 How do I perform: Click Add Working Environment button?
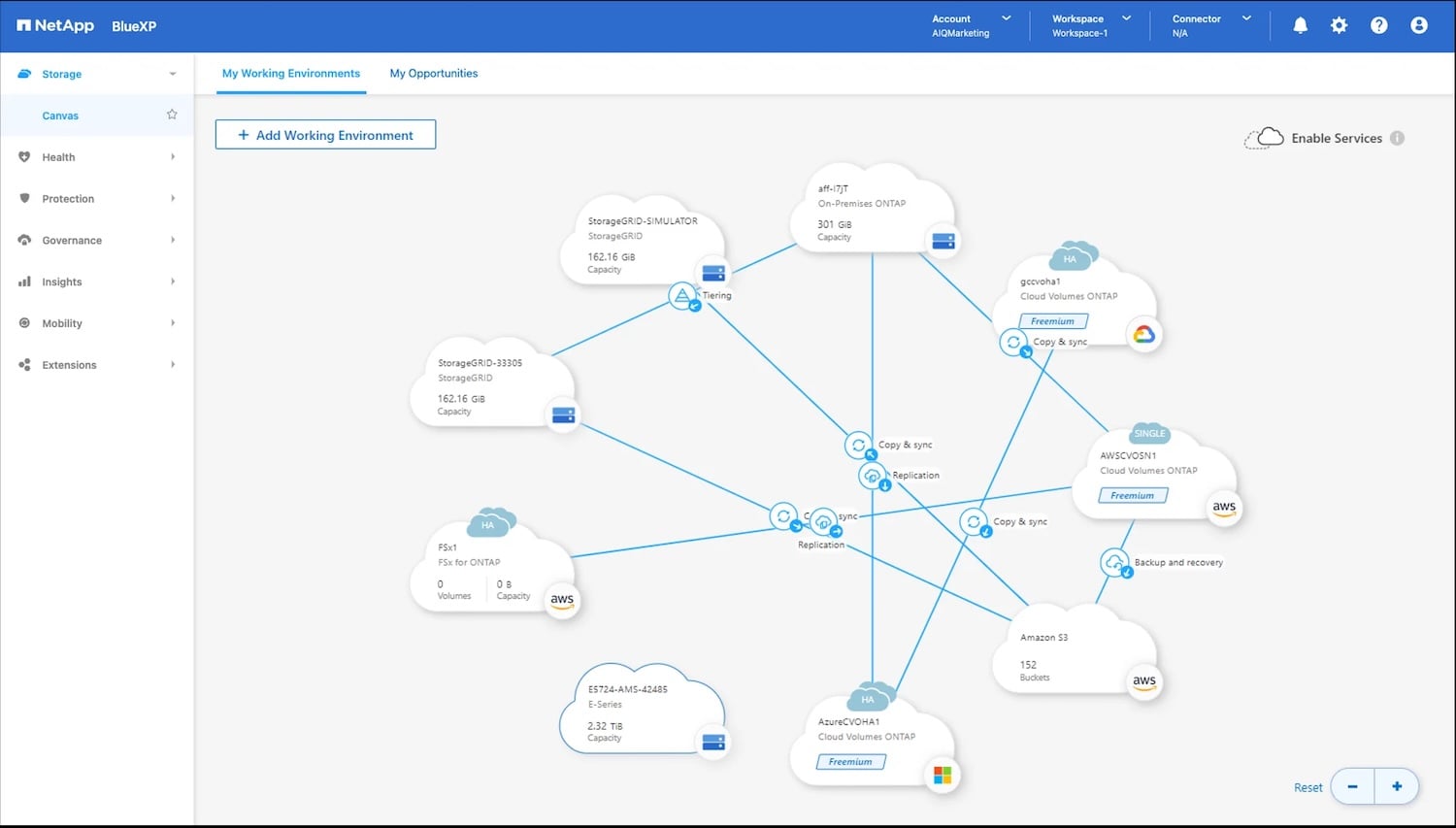[x=325, y=135]
